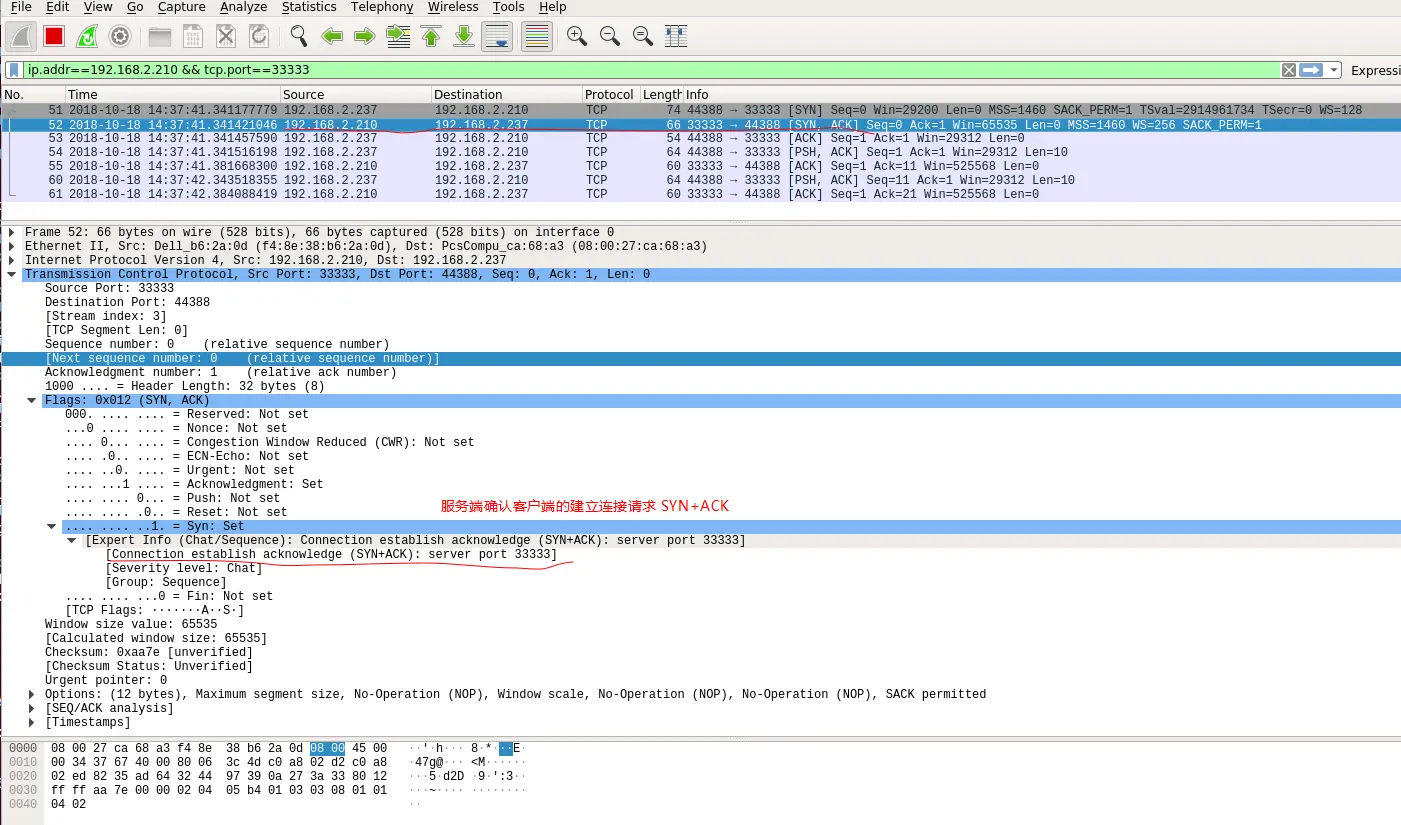1401x825 pixels.
Task: Close this capture file
Action: pyautogui.click(x=226, y=37)
